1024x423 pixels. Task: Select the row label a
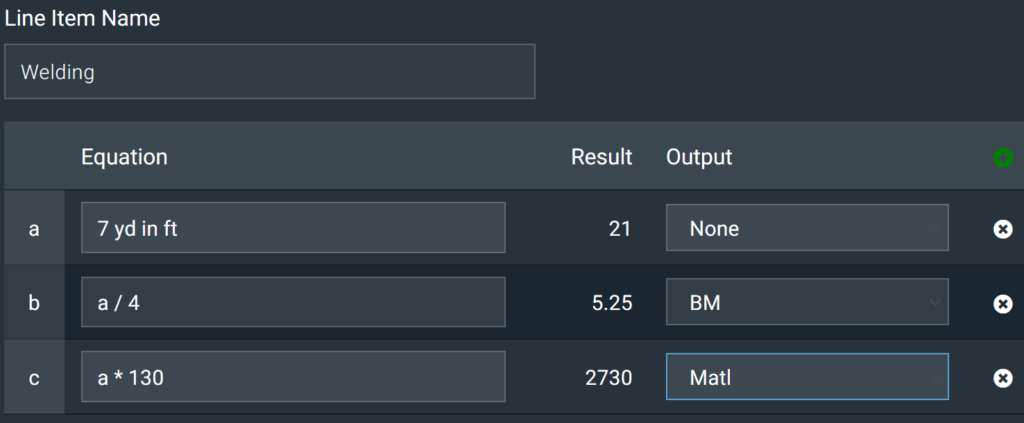[x=34, y=228]
